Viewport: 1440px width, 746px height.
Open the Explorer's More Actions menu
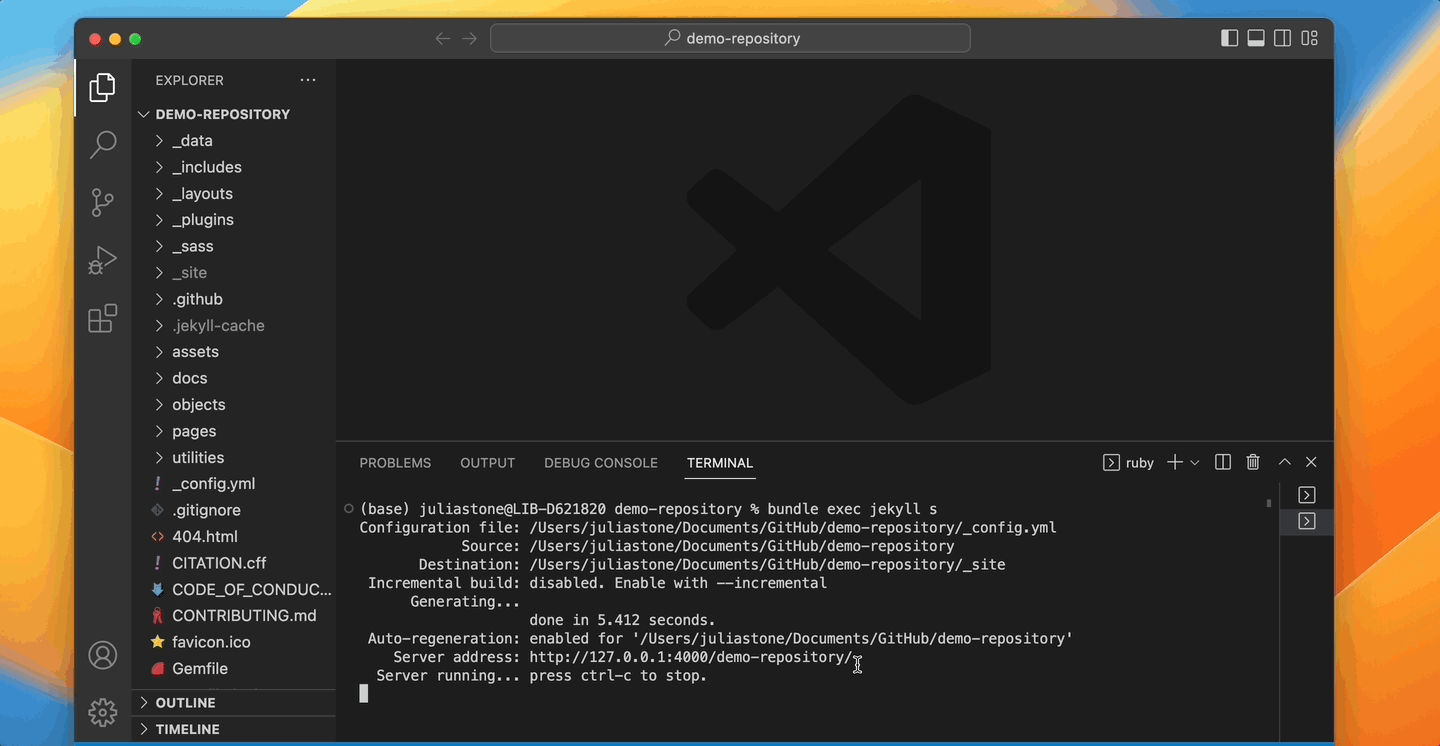[x=307, y=80]
